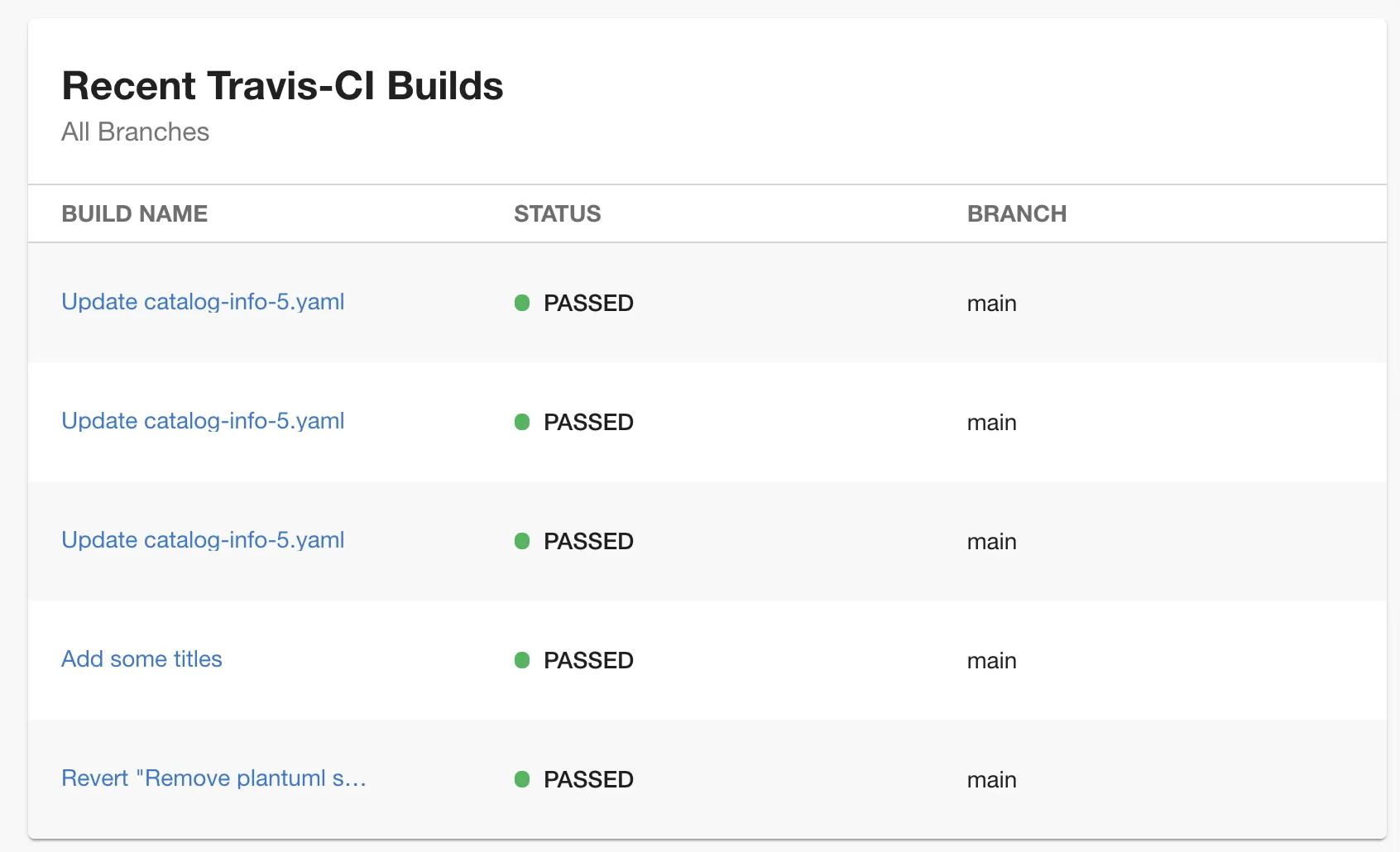Open the Add some titles build

pos(141,659)
